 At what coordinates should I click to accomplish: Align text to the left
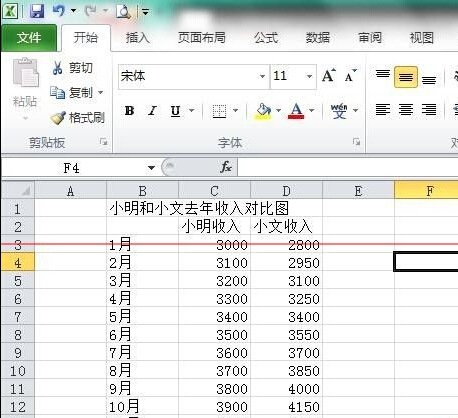pyautogui.click(x=383, y=110)
